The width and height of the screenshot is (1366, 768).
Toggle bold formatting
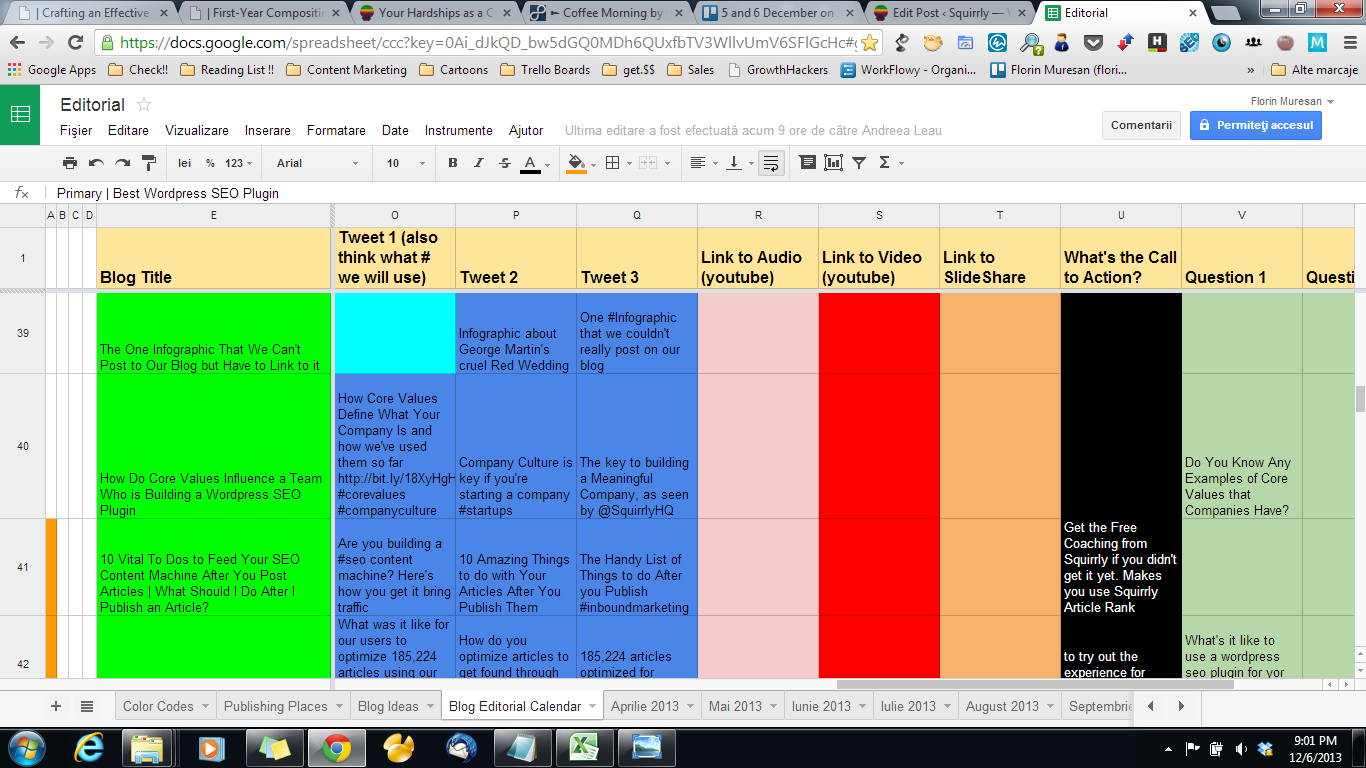point(453,163)
